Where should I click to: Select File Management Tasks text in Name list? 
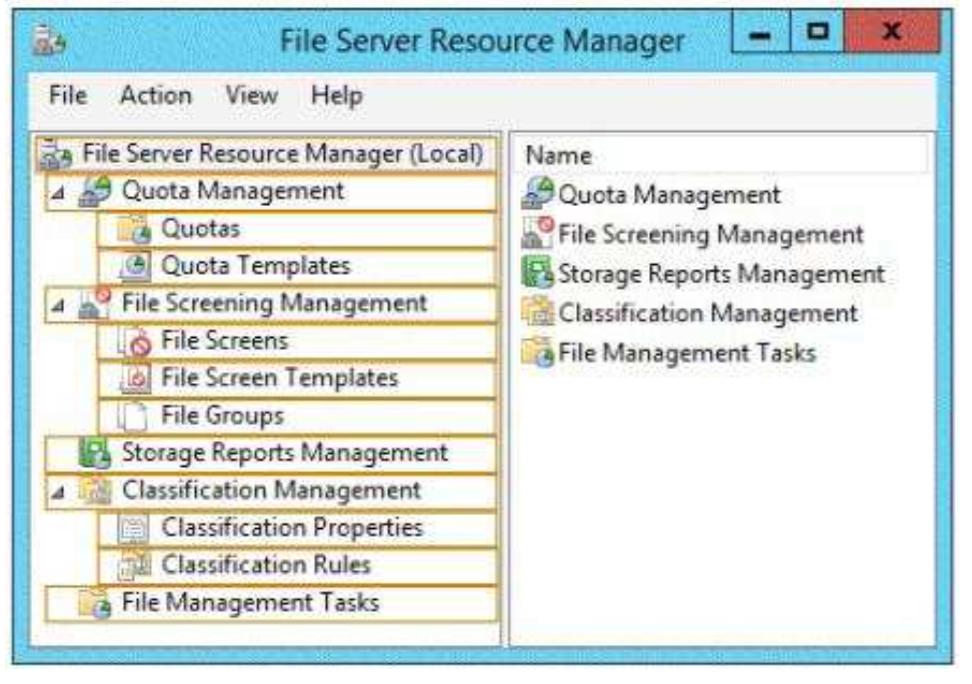click(x=687, y=353)
